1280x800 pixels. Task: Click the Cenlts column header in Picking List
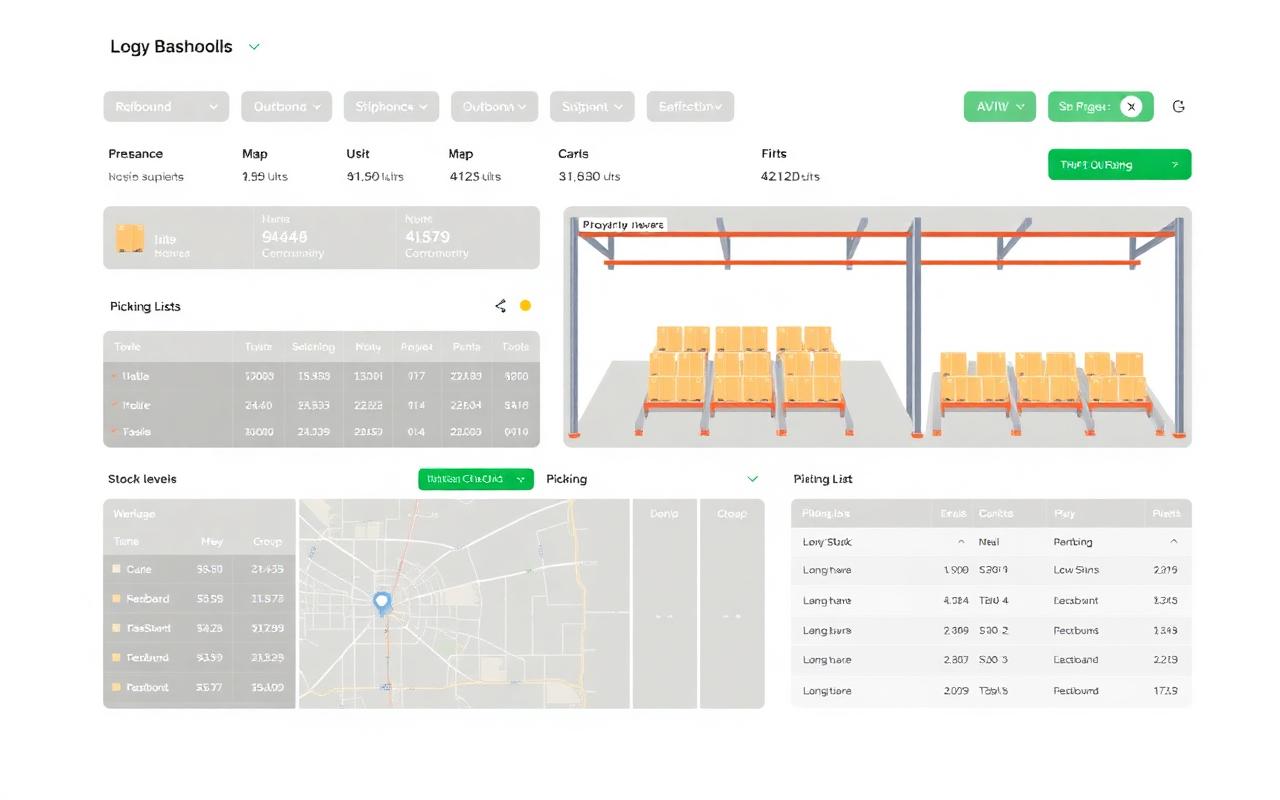coord(996,513)
